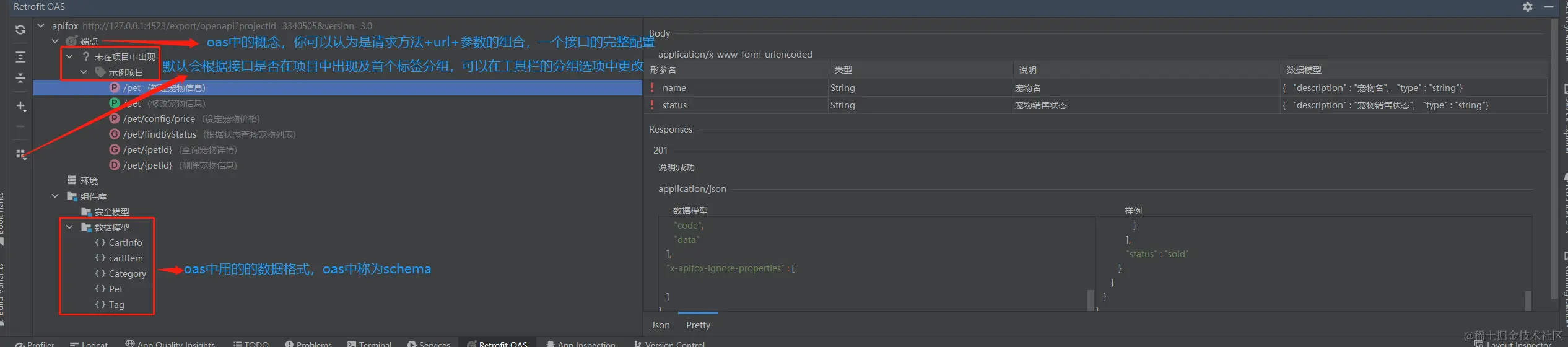Select the /pet 新建宠物信息 endpoint
Image resolution: width=1568 pixels, height=347 pixels.
[338, 88]
